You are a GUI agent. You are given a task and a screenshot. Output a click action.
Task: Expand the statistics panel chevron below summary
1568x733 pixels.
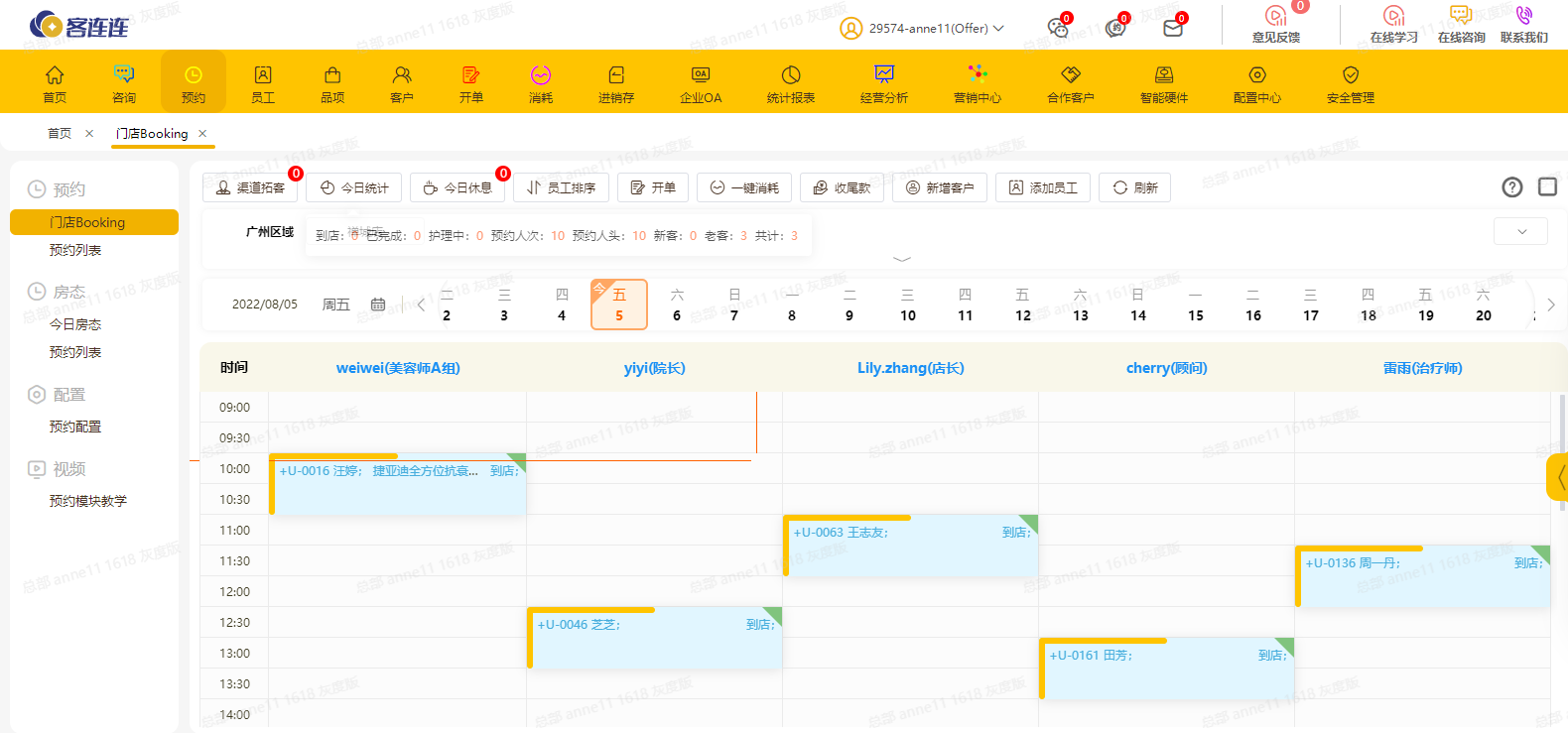coord(902,259)
